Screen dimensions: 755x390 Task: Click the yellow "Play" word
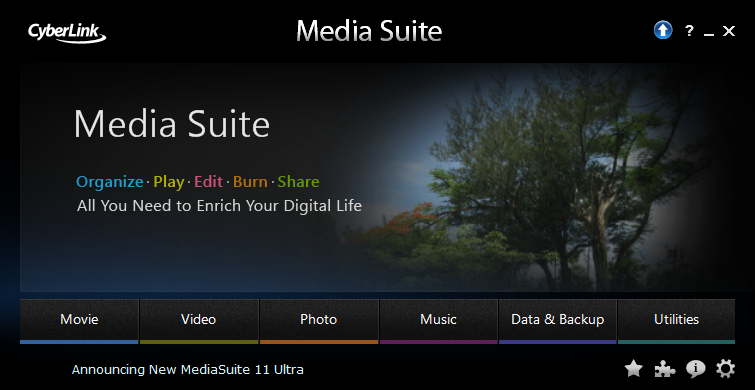click(169, 182)
